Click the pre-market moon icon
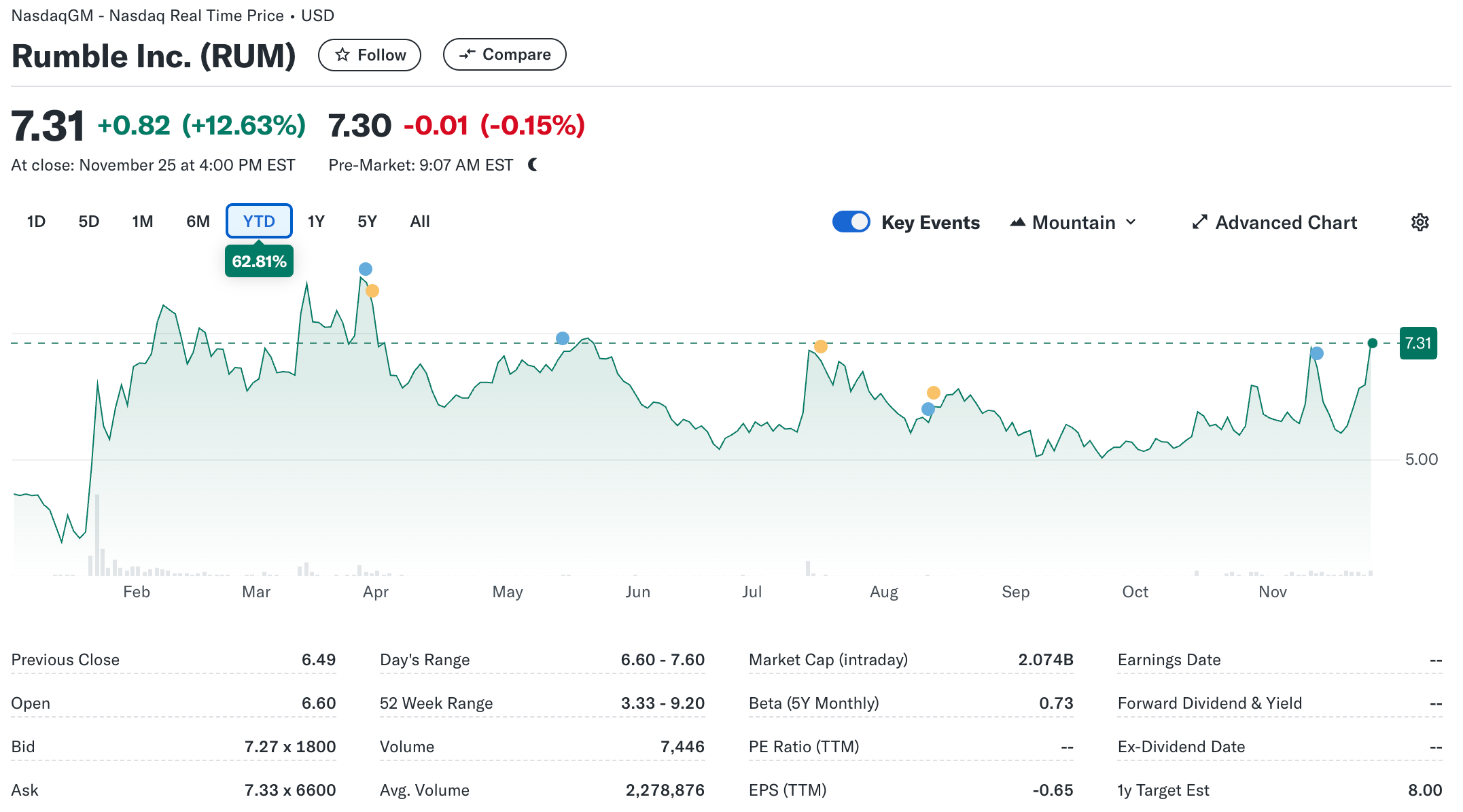Screen dimensions: 1463x812 [533, 165]
